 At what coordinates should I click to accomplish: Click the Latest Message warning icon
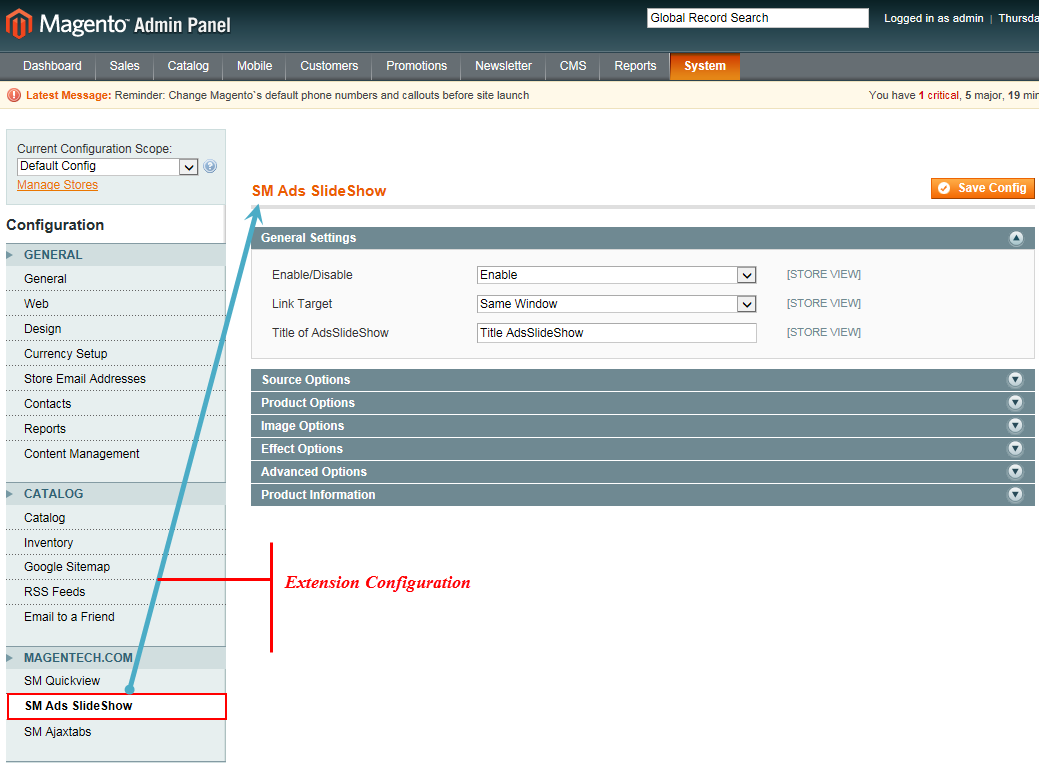click(14, 95)
